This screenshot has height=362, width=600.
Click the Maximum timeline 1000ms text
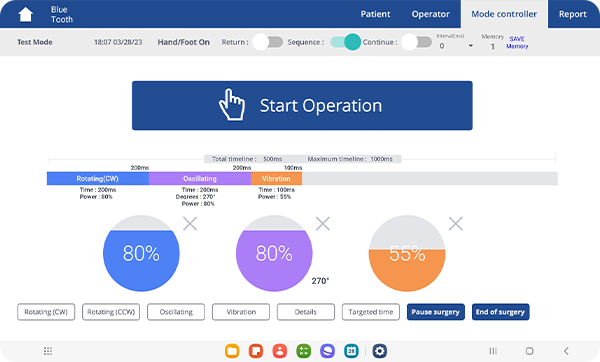pos(350,159)
